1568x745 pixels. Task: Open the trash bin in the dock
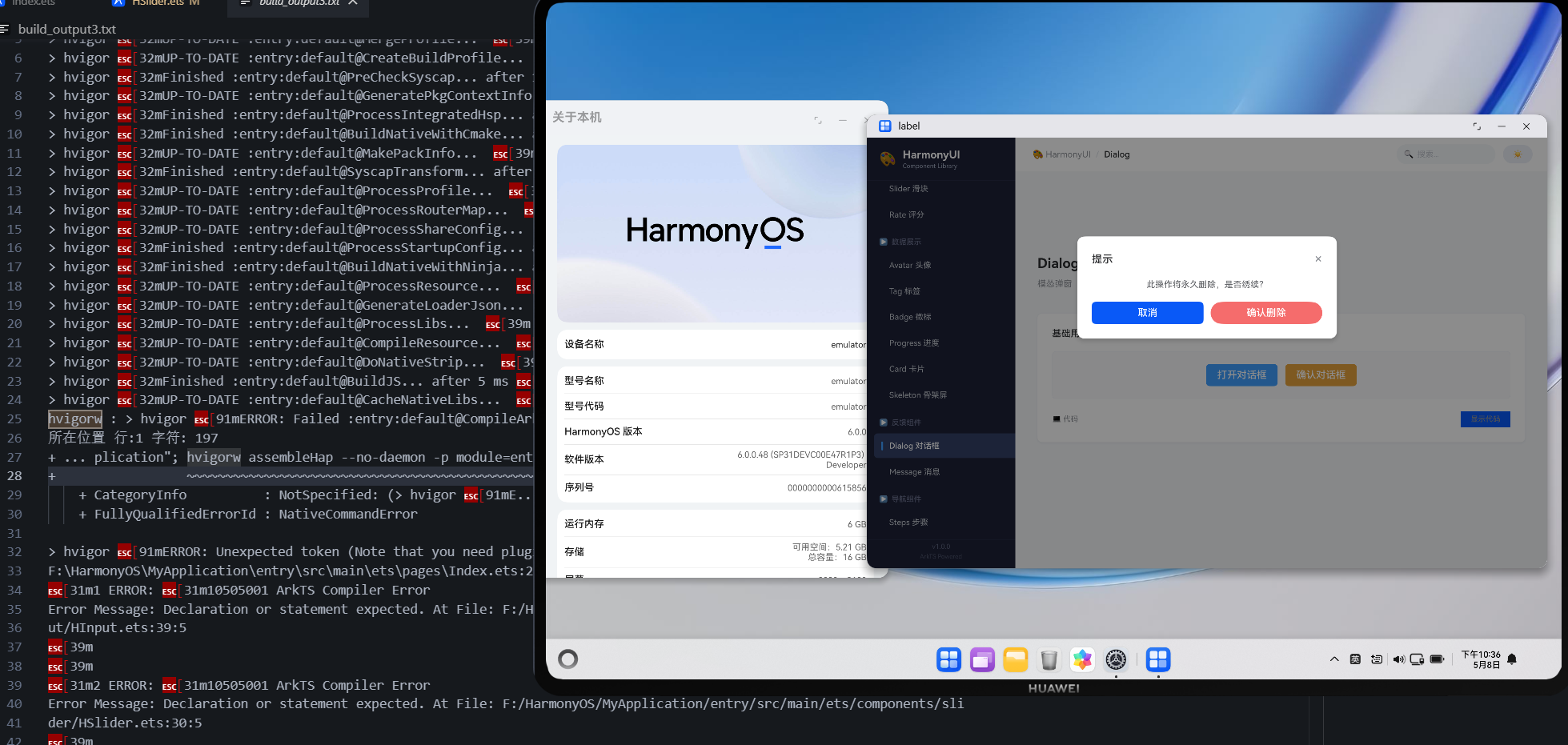coord(1049,659)
